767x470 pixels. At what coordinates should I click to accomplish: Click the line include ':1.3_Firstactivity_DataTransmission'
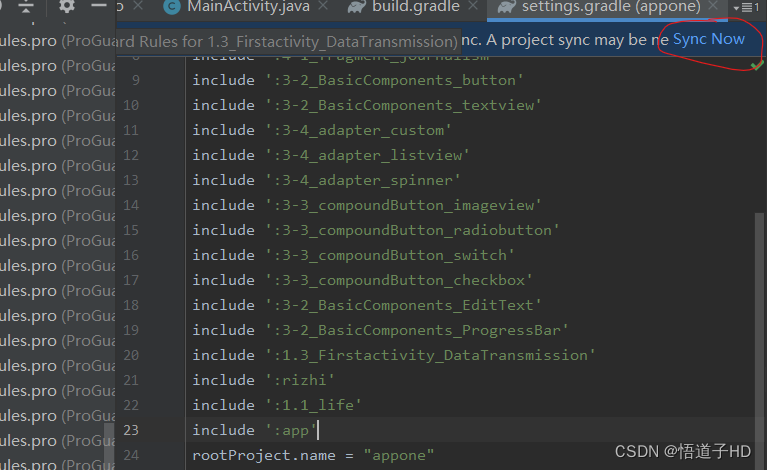click(x=394, y=355)
